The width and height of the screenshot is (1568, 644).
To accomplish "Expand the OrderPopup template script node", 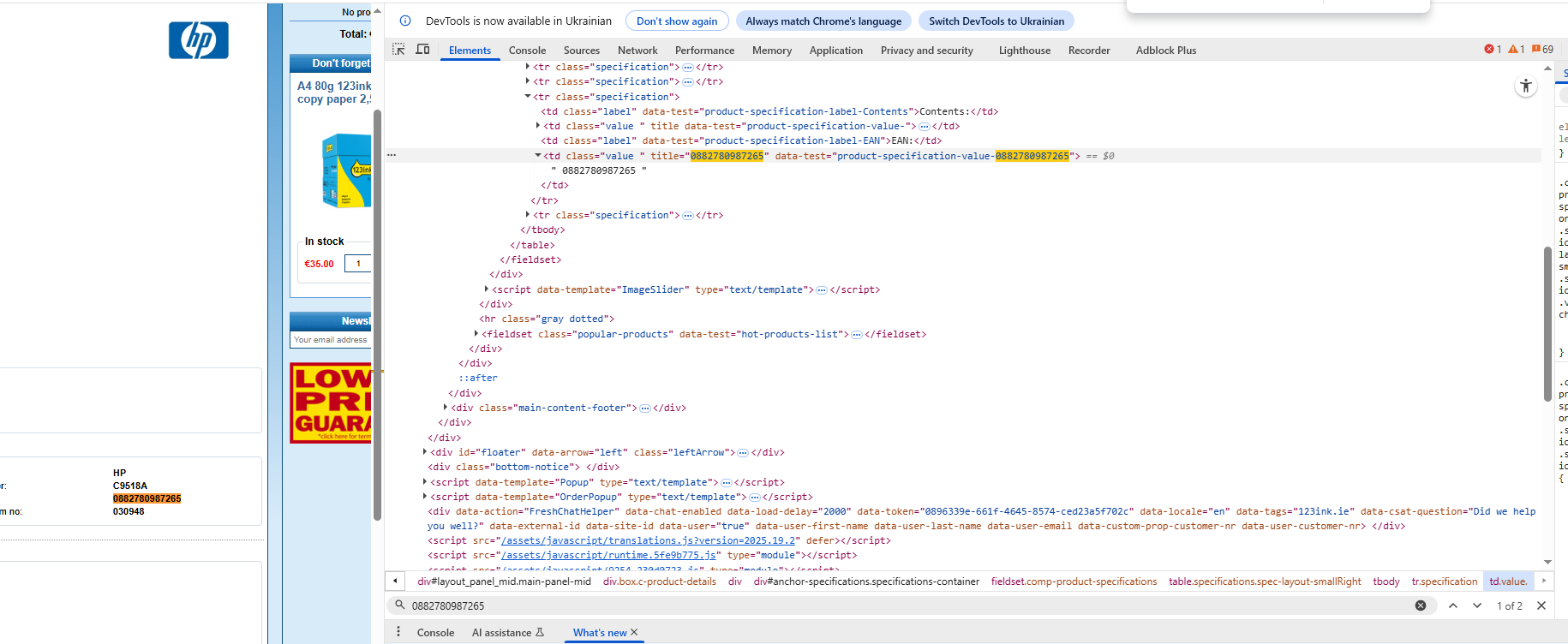I will click(x=425, y=497).
